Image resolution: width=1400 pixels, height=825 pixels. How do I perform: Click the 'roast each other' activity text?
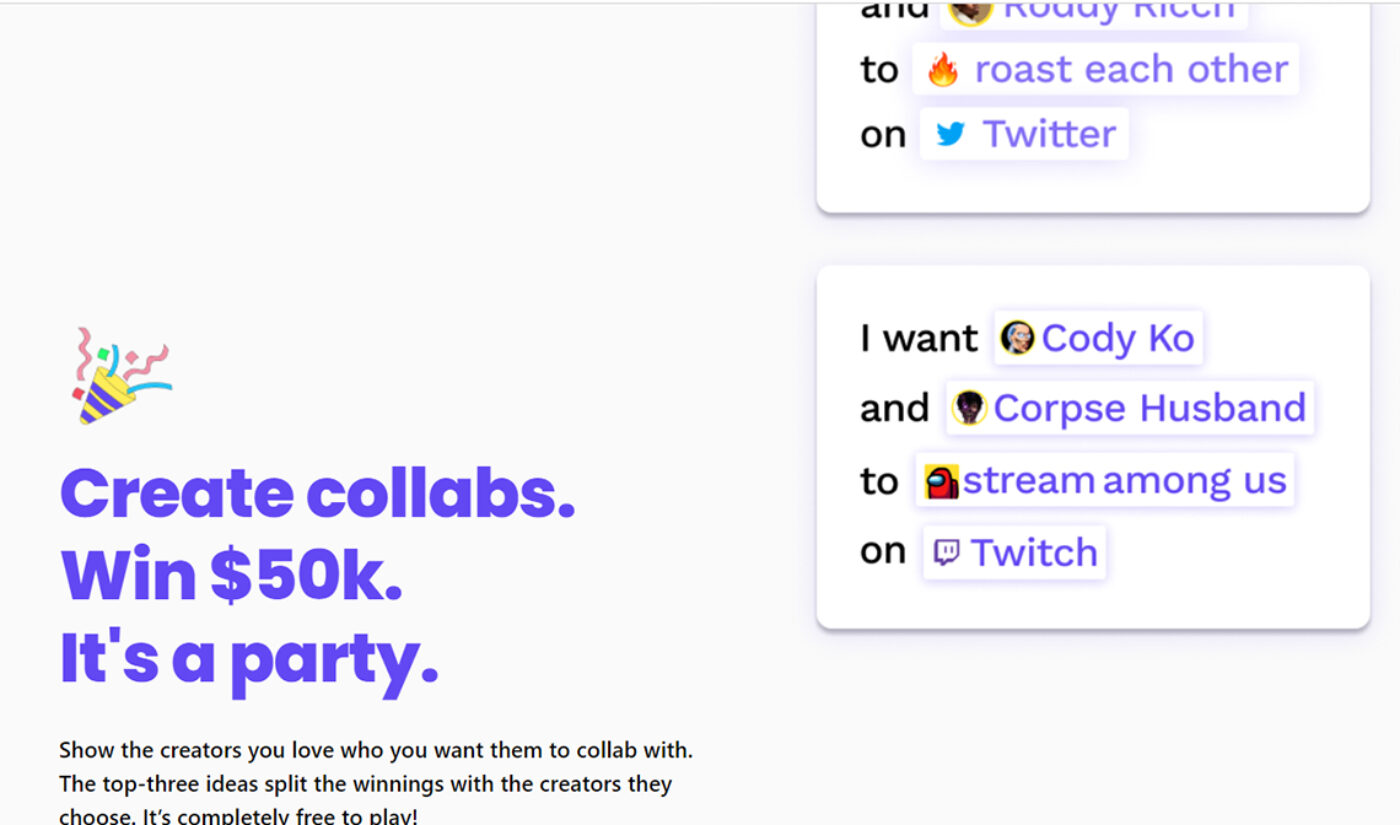1131,70
